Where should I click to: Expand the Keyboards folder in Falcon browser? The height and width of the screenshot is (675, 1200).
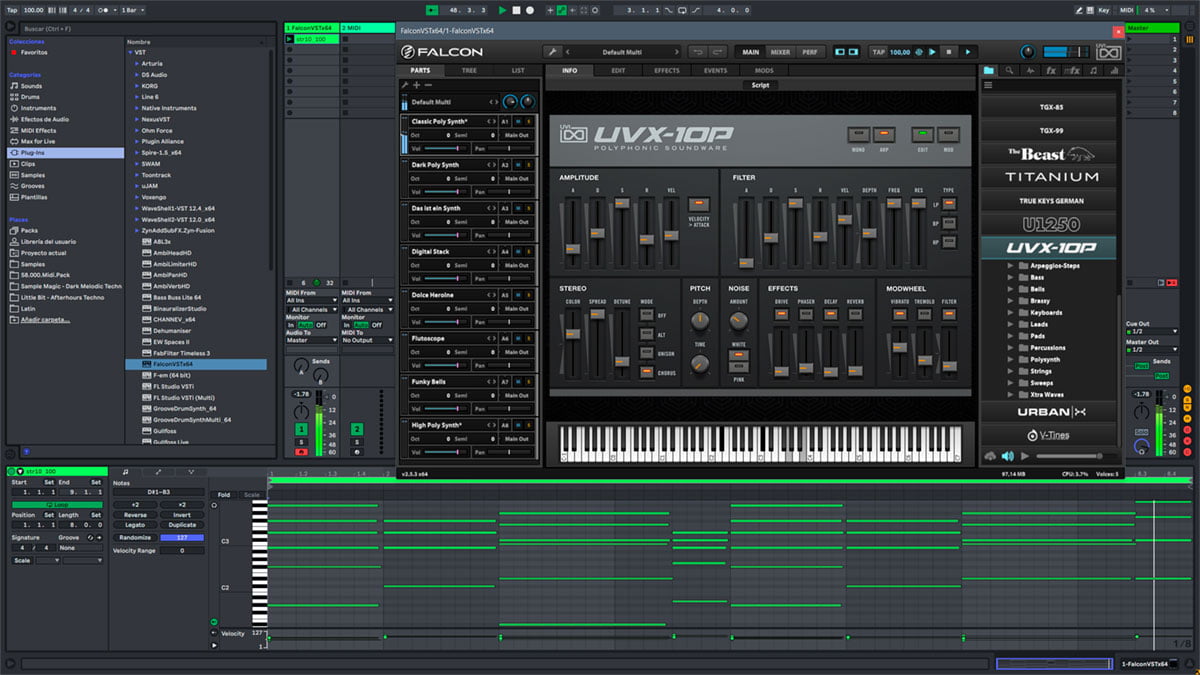pos(1011,313)
